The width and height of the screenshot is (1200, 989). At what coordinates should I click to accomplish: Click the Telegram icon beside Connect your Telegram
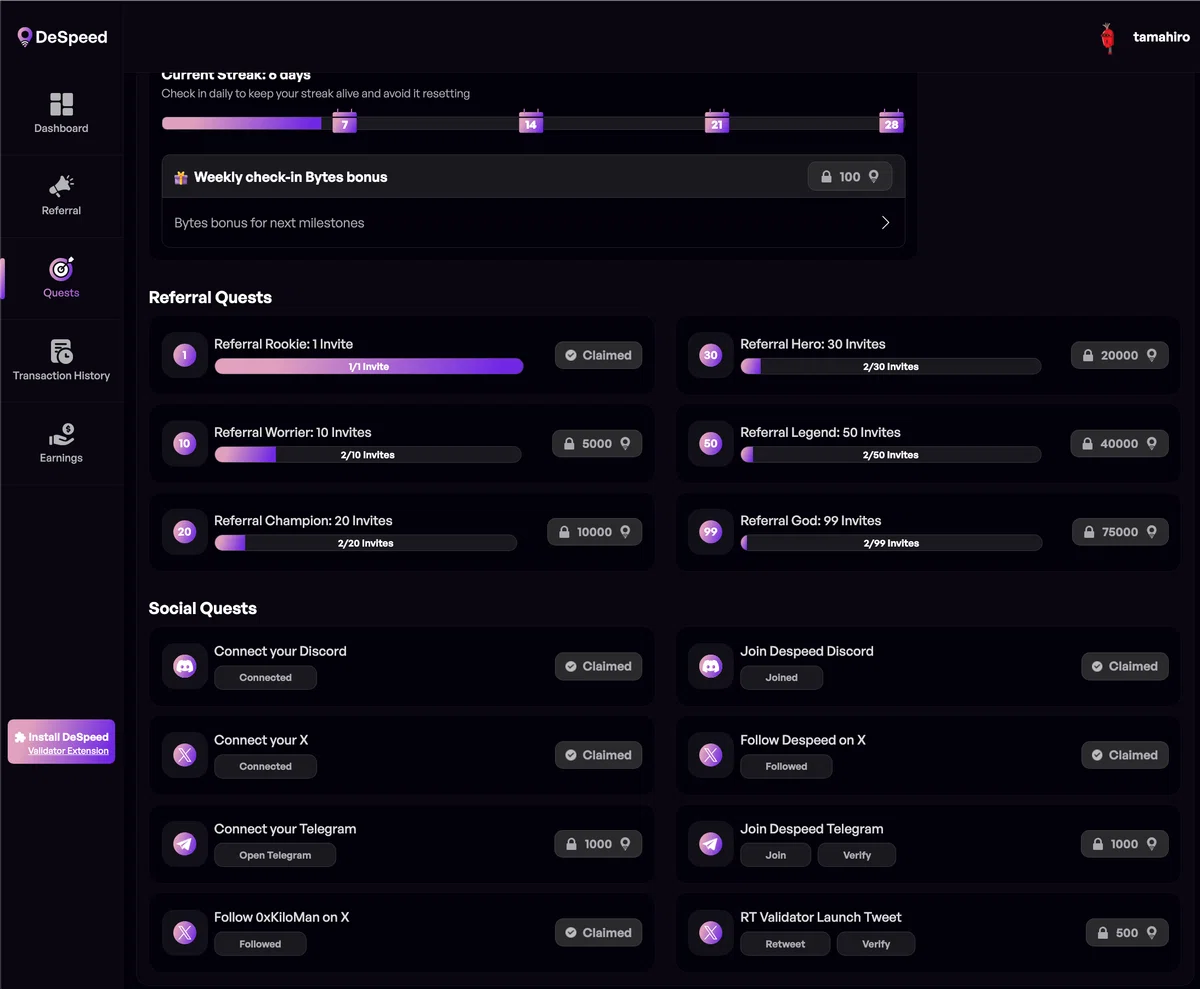pyautogui.click(x=184, y=844)
